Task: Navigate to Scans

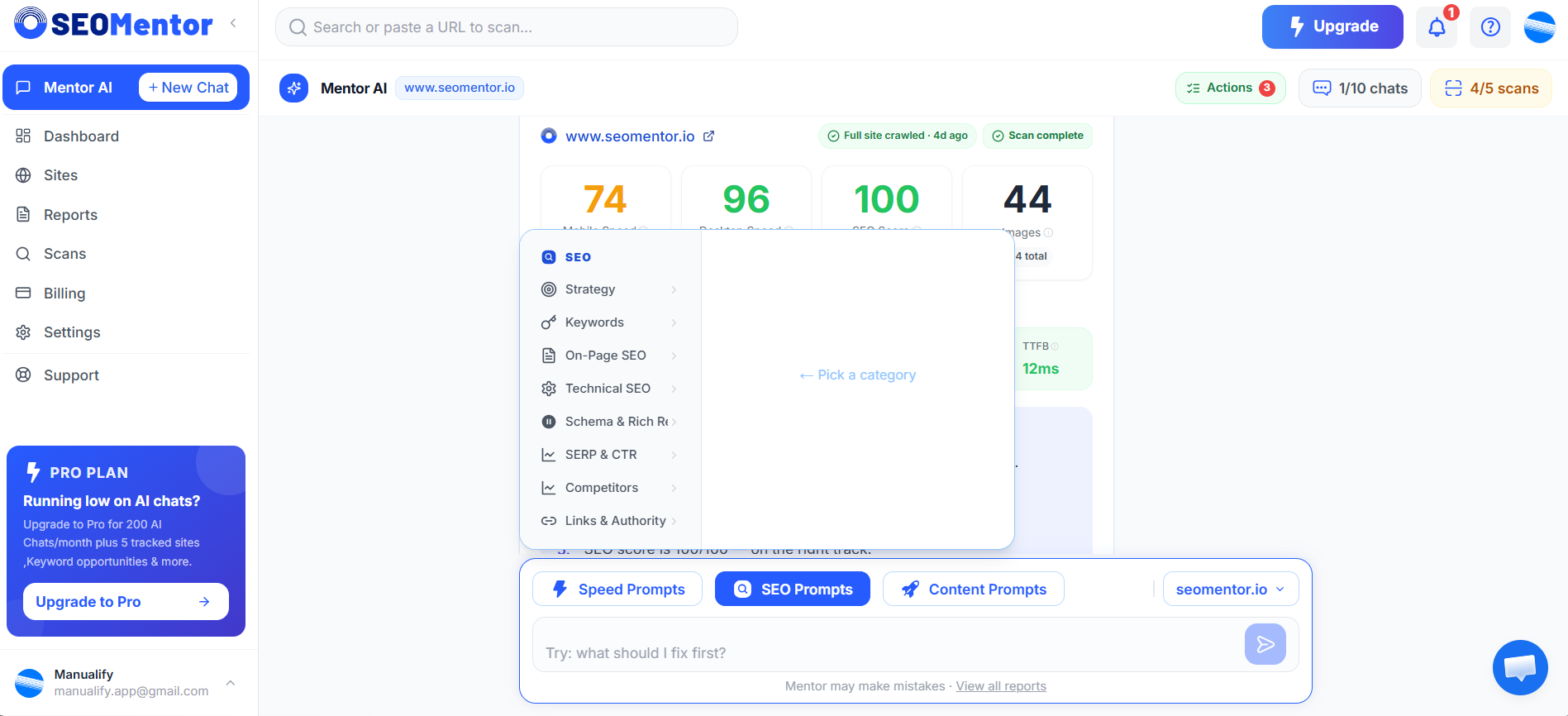Action: (126, 254)
